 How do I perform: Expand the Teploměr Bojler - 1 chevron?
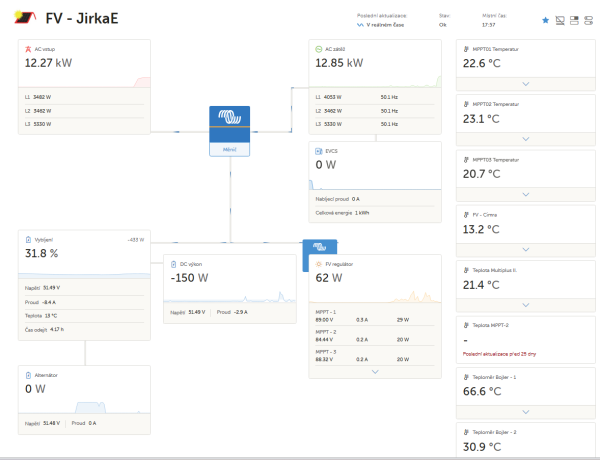(526, 412)
